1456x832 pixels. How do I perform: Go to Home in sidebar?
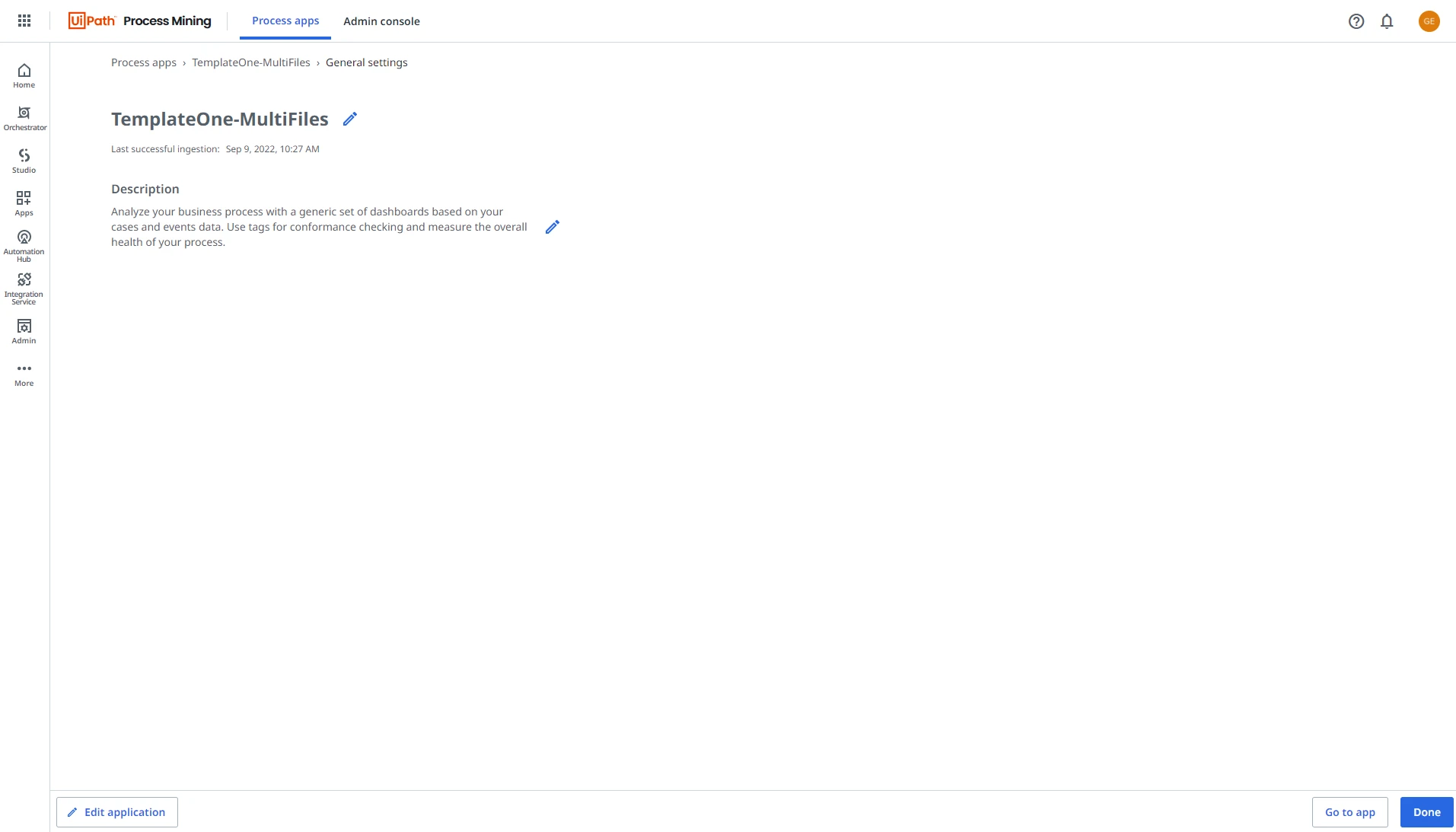click(24, 75)
